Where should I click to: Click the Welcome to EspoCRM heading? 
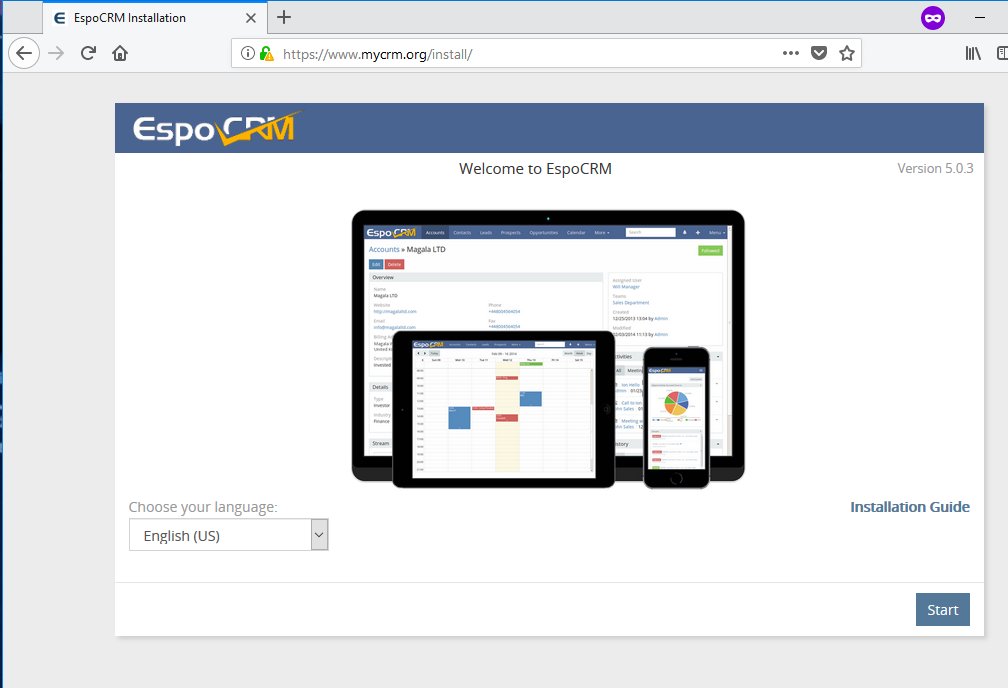click(535, 168)
